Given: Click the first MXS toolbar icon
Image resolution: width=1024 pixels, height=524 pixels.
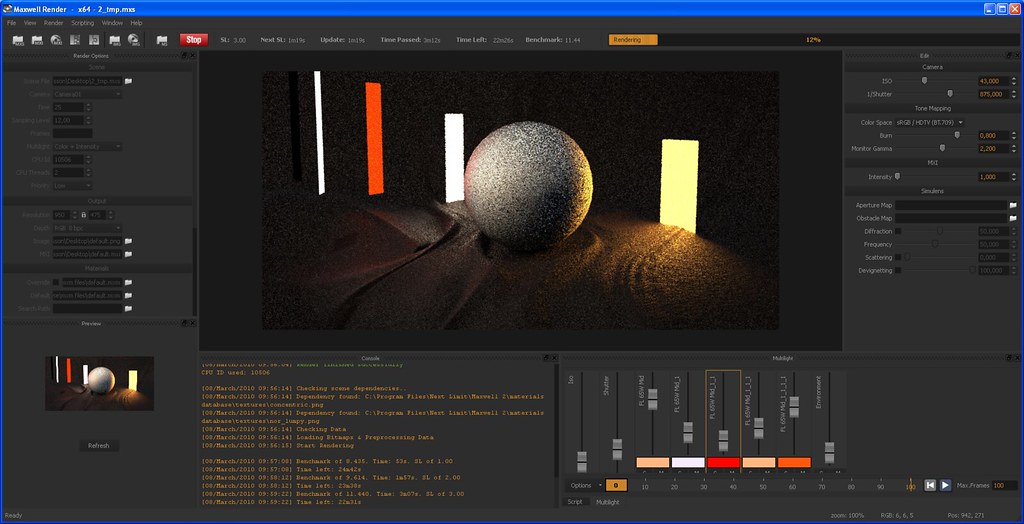Looking at the screenshot, I should click(x=18, y=40).
